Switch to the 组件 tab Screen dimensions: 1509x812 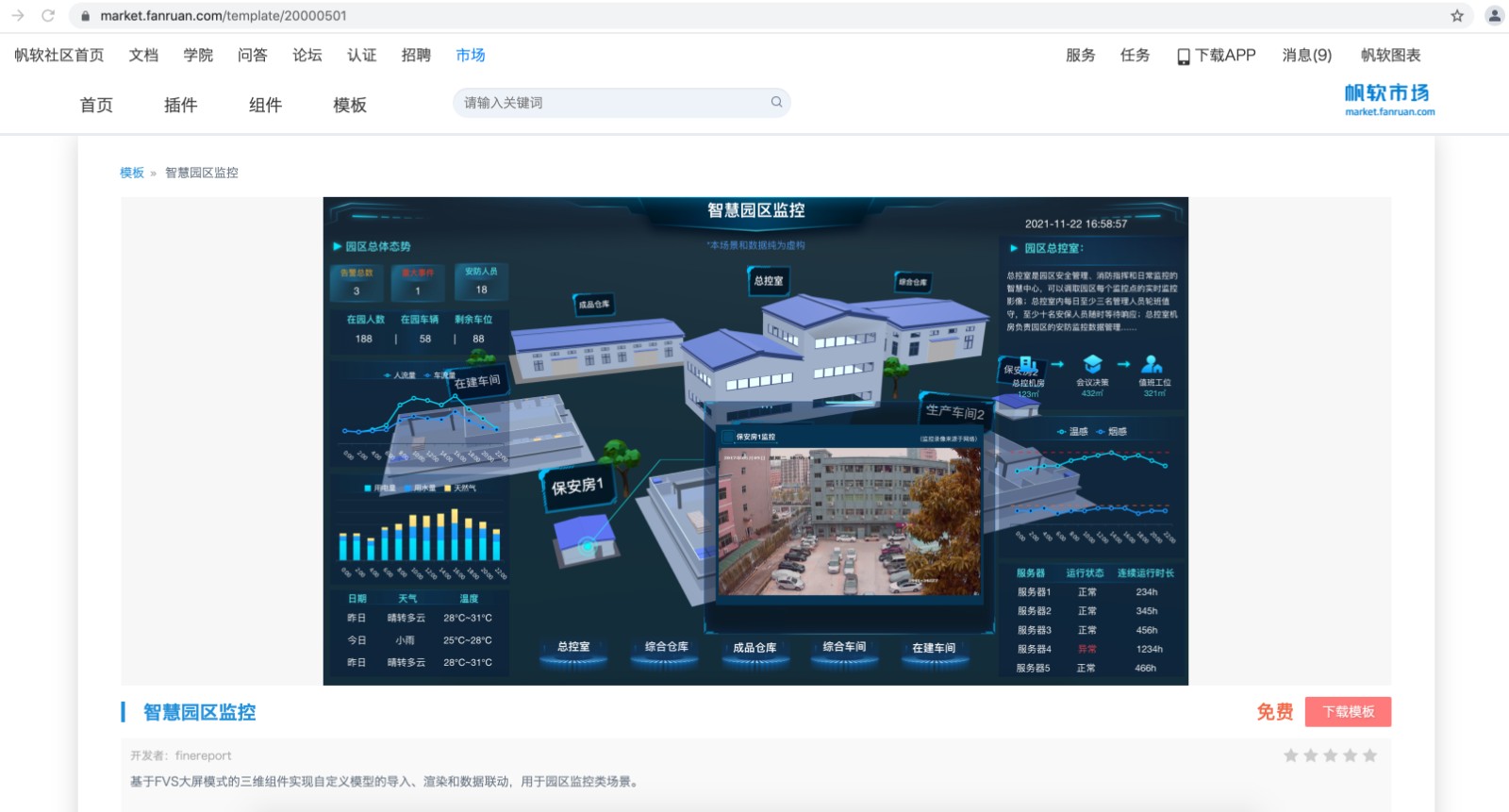click(x=266, y=105)
